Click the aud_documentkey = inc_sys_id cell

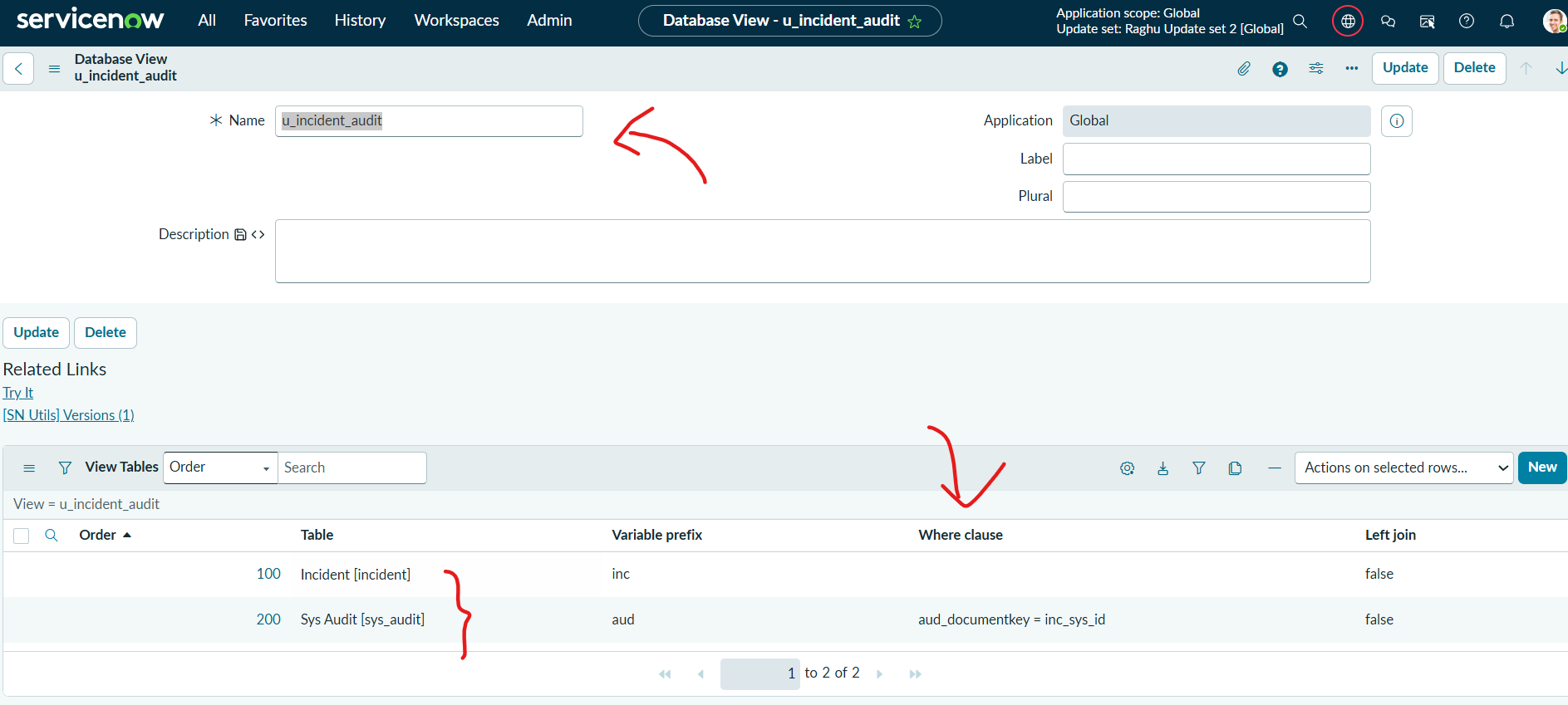1011,619
